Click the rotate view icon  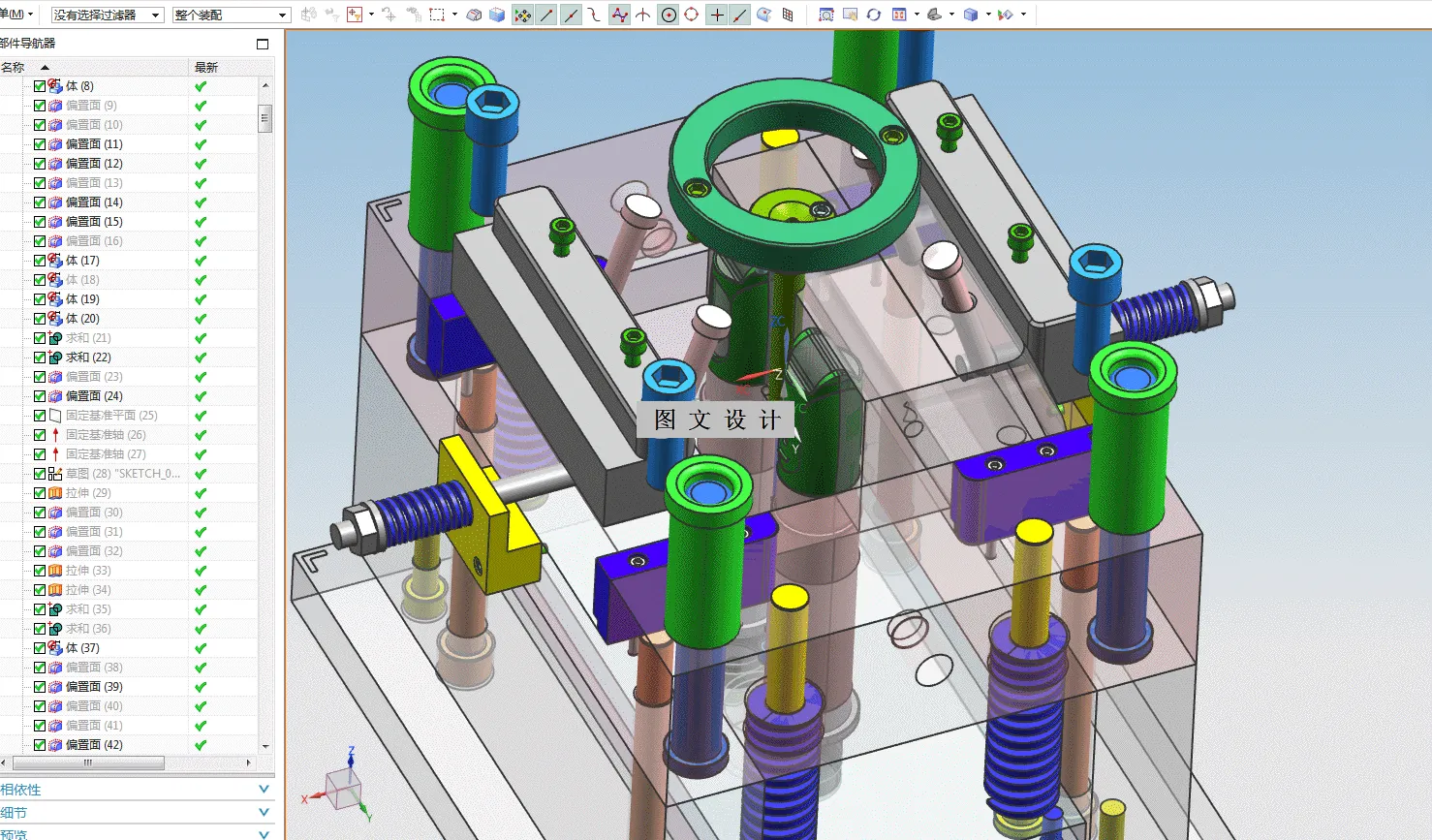(874, 15)
